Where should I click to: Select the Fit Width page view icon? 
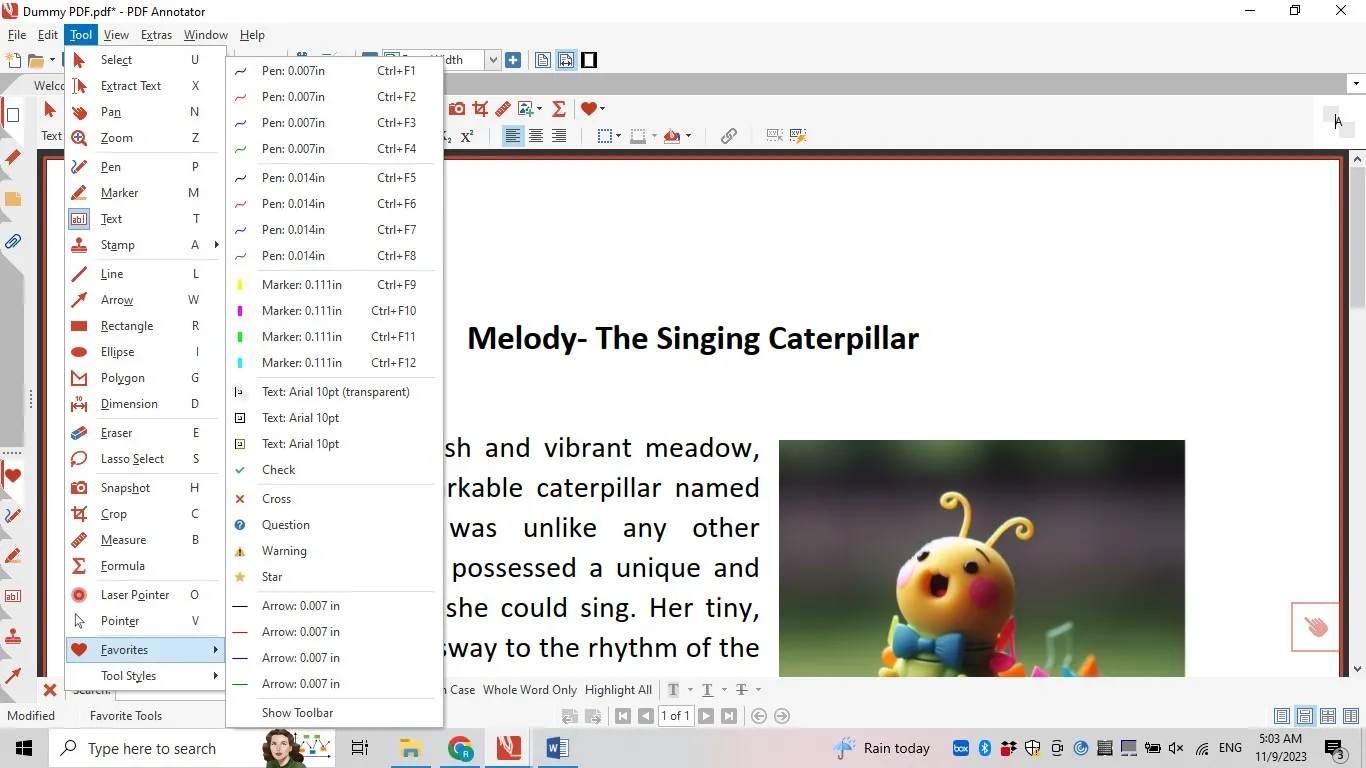tap(566, 60)
